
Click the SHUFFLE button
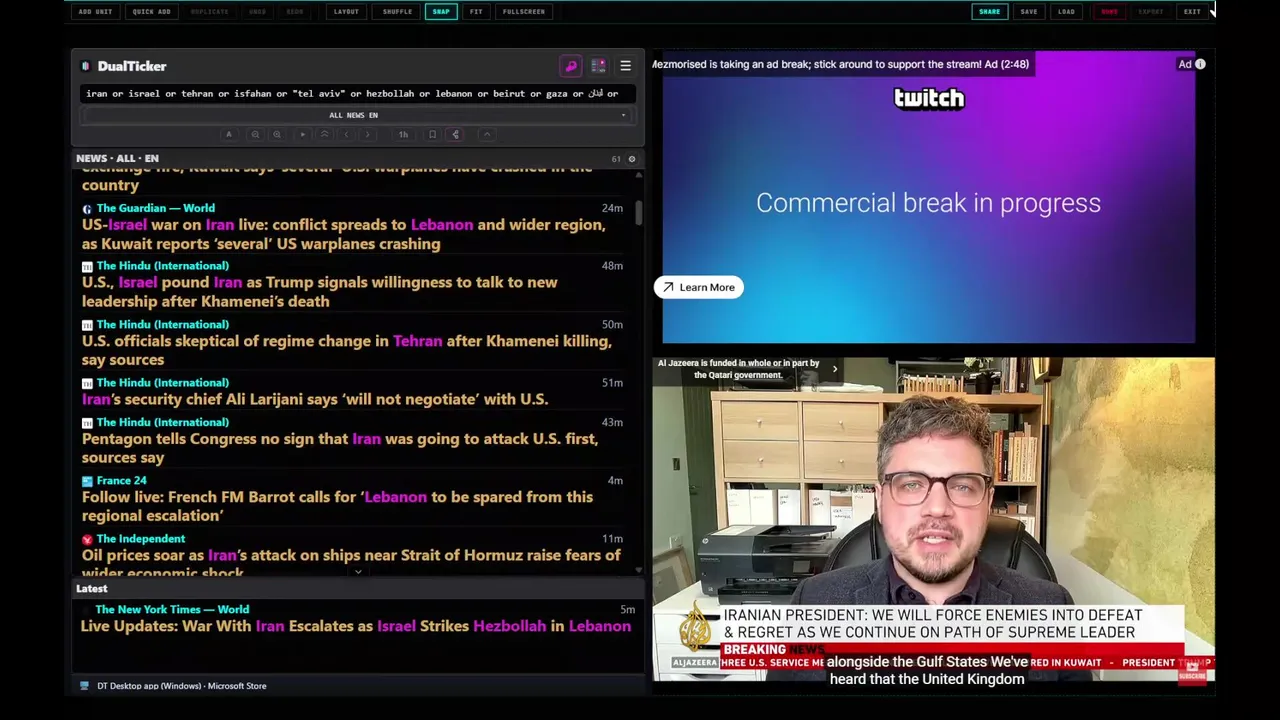pos(397,12)
